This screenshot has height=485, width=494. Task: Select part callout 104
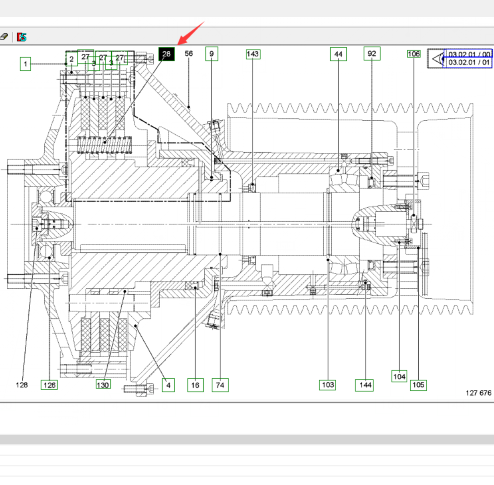pyautogui.click(x=399, y=376)
